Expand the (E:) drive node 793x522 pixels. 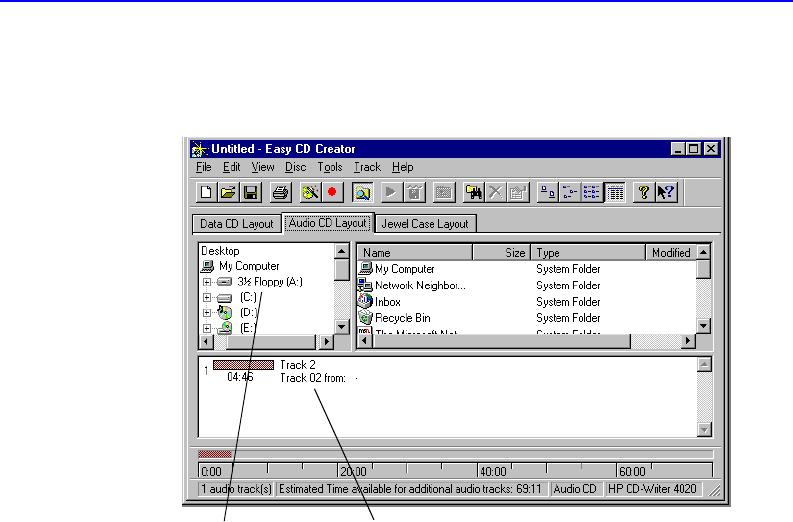(x=207, y=328)
